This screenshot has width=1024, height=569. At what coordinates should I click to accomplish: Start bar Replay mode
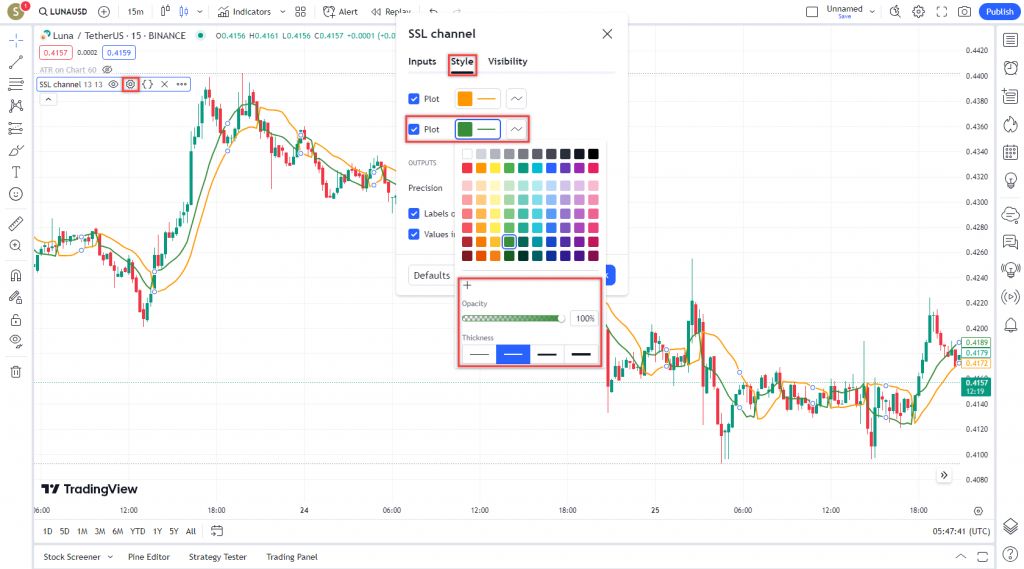point(391,12)
